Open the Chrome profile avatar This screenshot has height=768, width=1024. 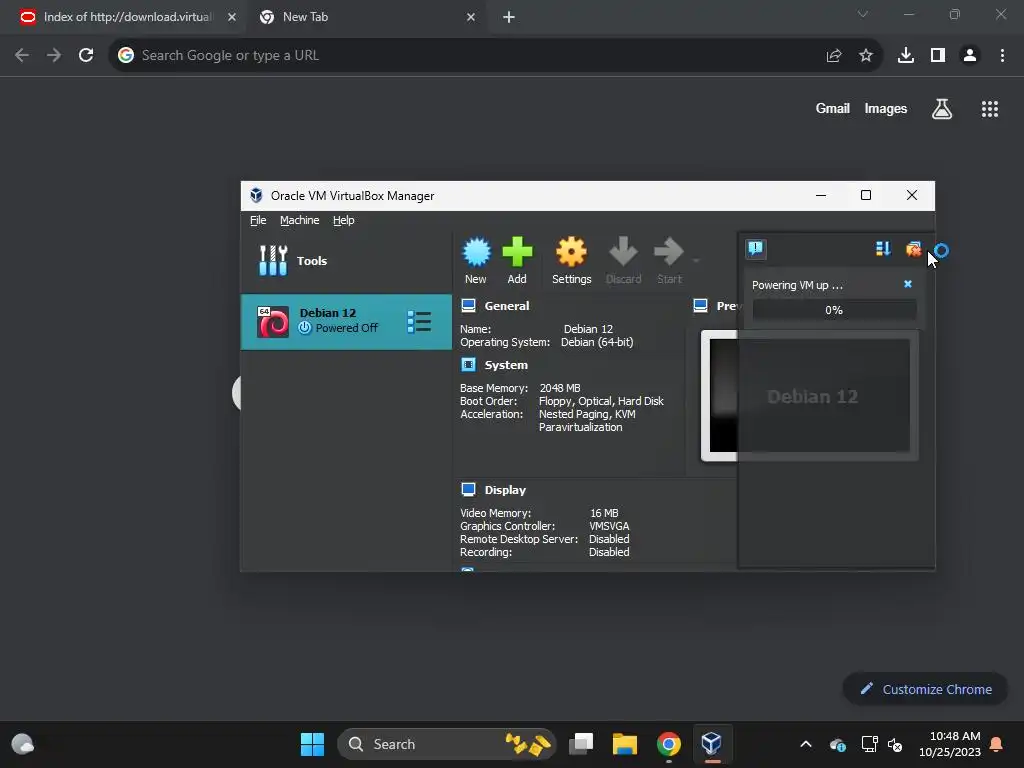coord(970,56)
